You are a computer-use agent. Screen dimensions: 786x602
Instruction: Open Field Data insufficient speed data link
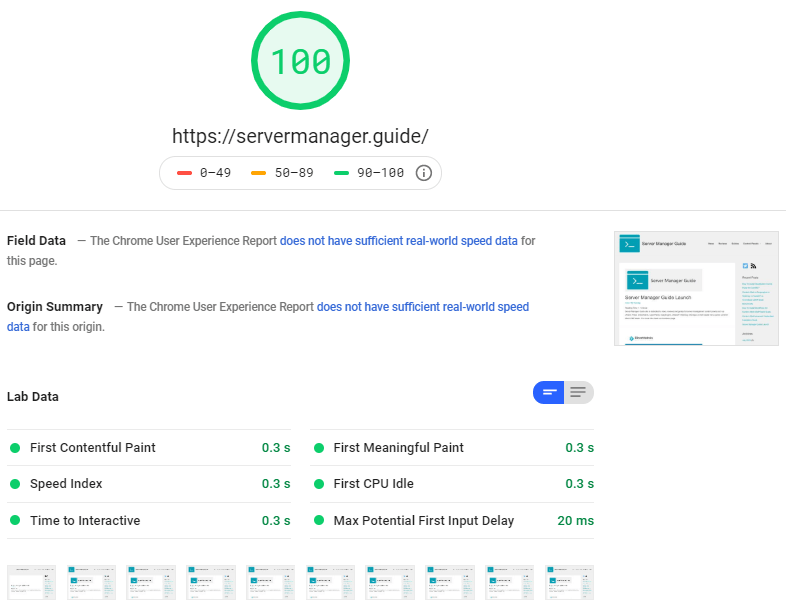click(399, 241)
